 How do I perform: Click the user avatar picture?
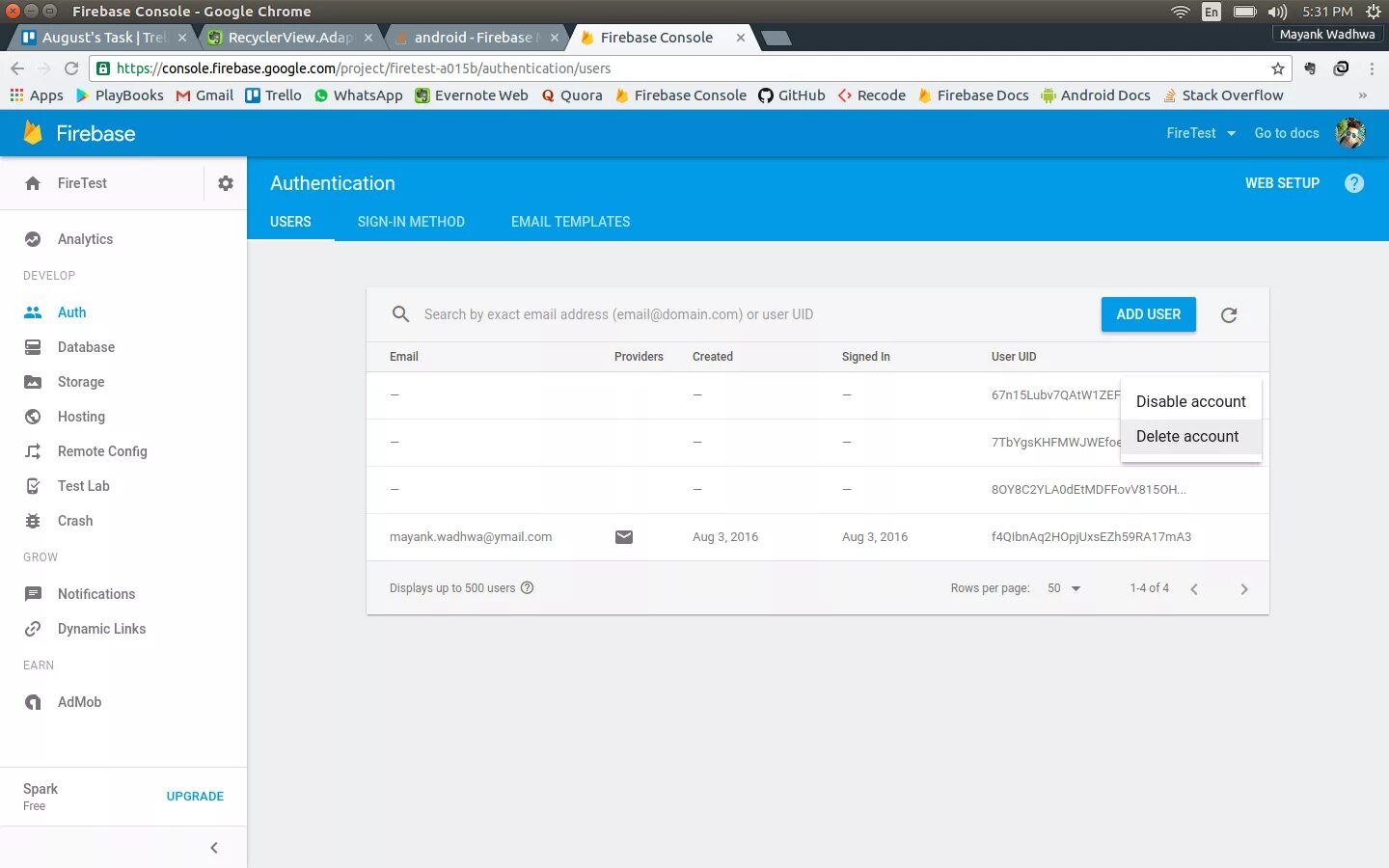pyautogui.click(x=1350, y=133)
